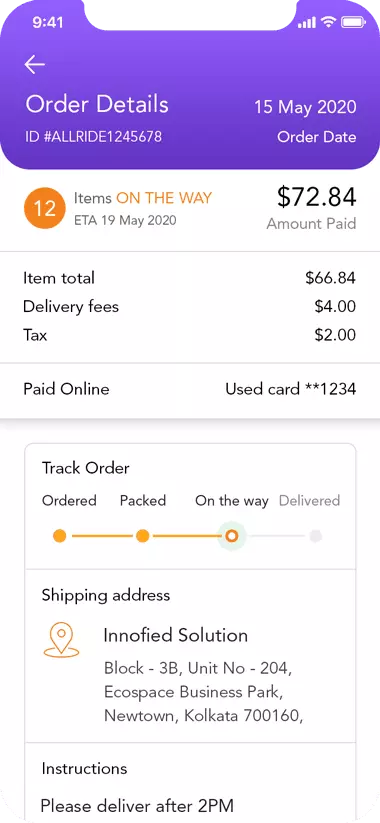
Task: Click the Wi-Fi status icon
Action: click(x=329, y=22)
